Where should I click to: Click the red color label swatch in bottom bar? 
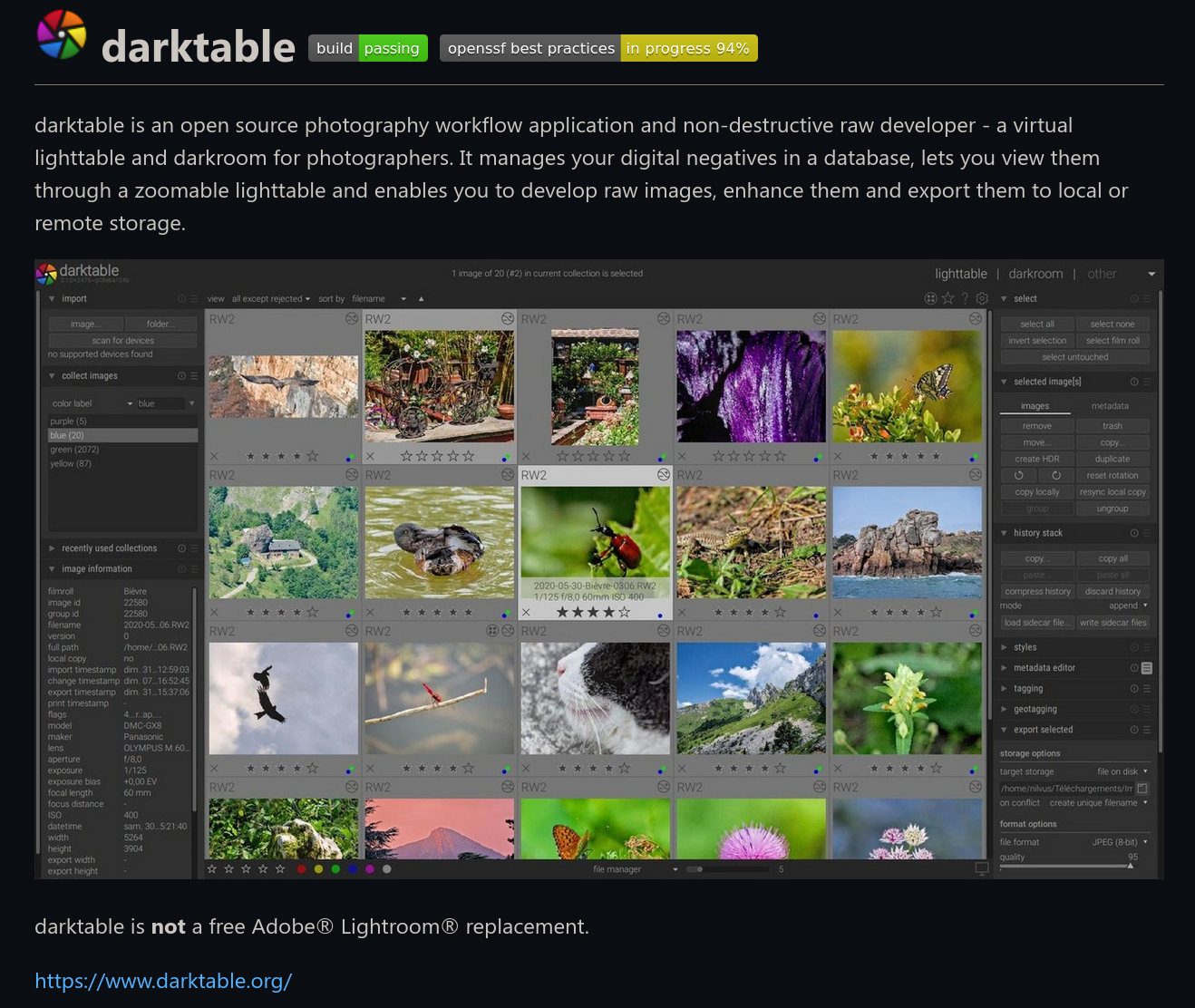point(301,868)
